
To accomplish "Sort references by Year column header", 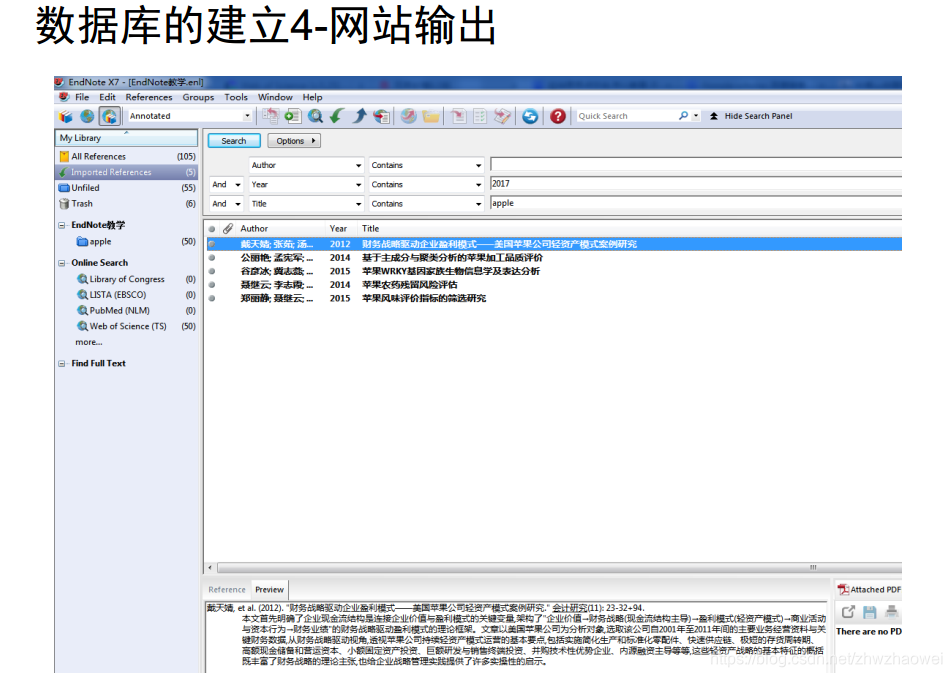I will 338,228.
